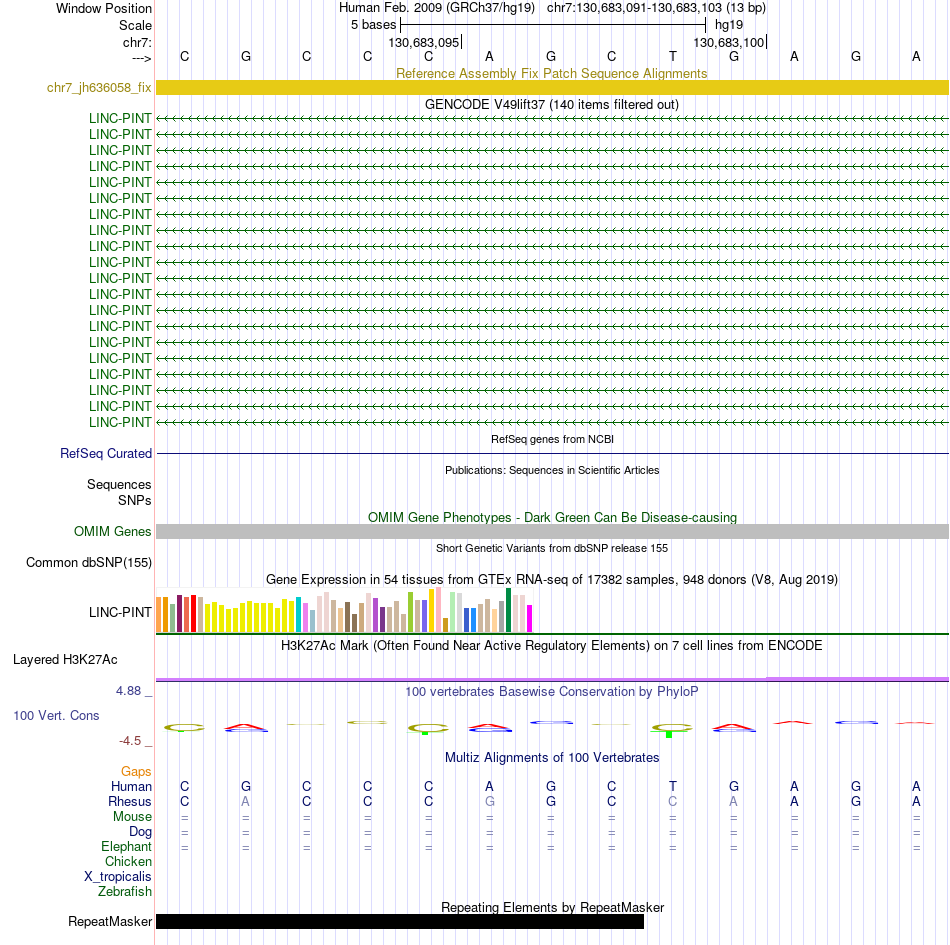
Task: Open the 100 vertebrates PhyloP title
Action: pyautogui.click(x=552, y=691)
